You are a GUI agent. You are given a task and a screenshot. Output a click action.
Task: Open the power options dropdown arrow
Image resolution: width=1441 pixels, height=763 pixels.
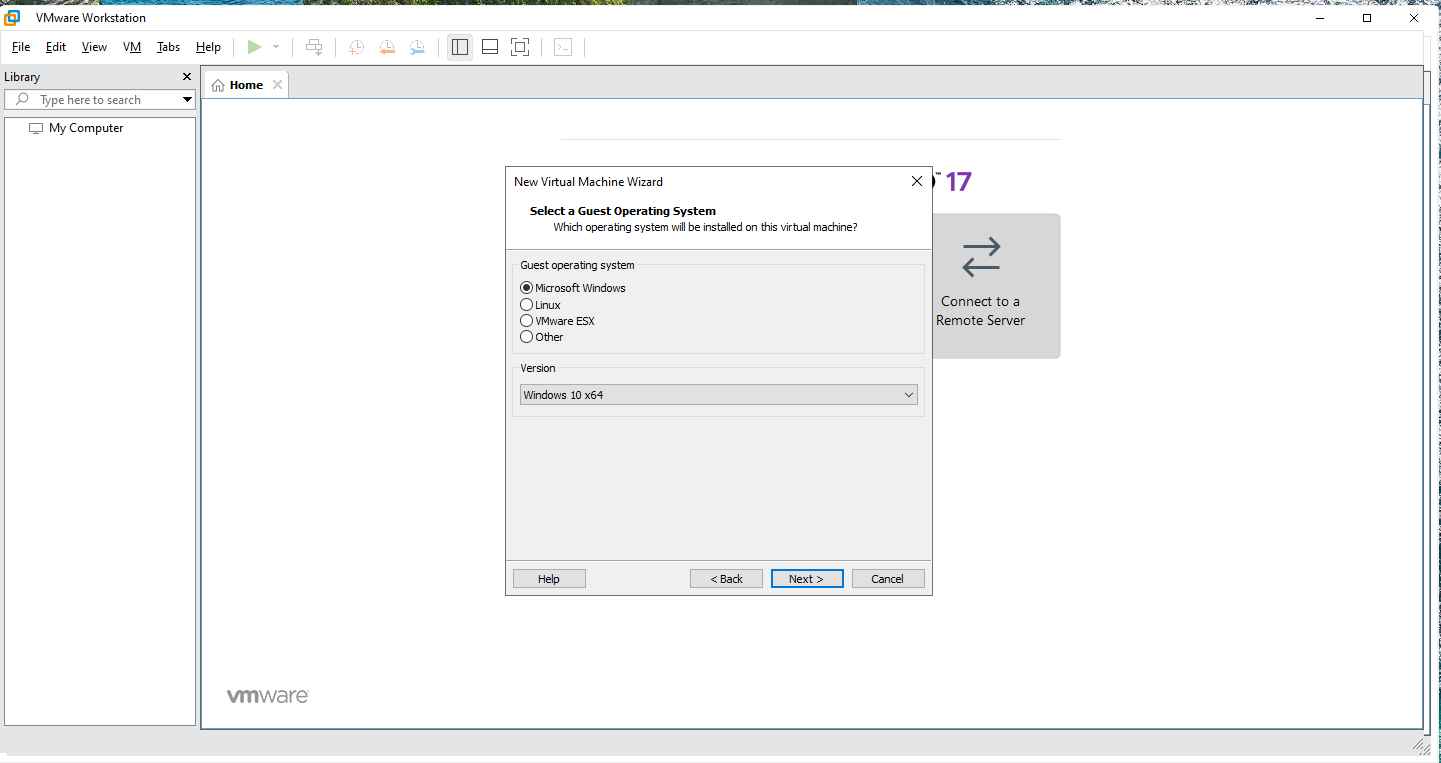(x=276, y=47)
